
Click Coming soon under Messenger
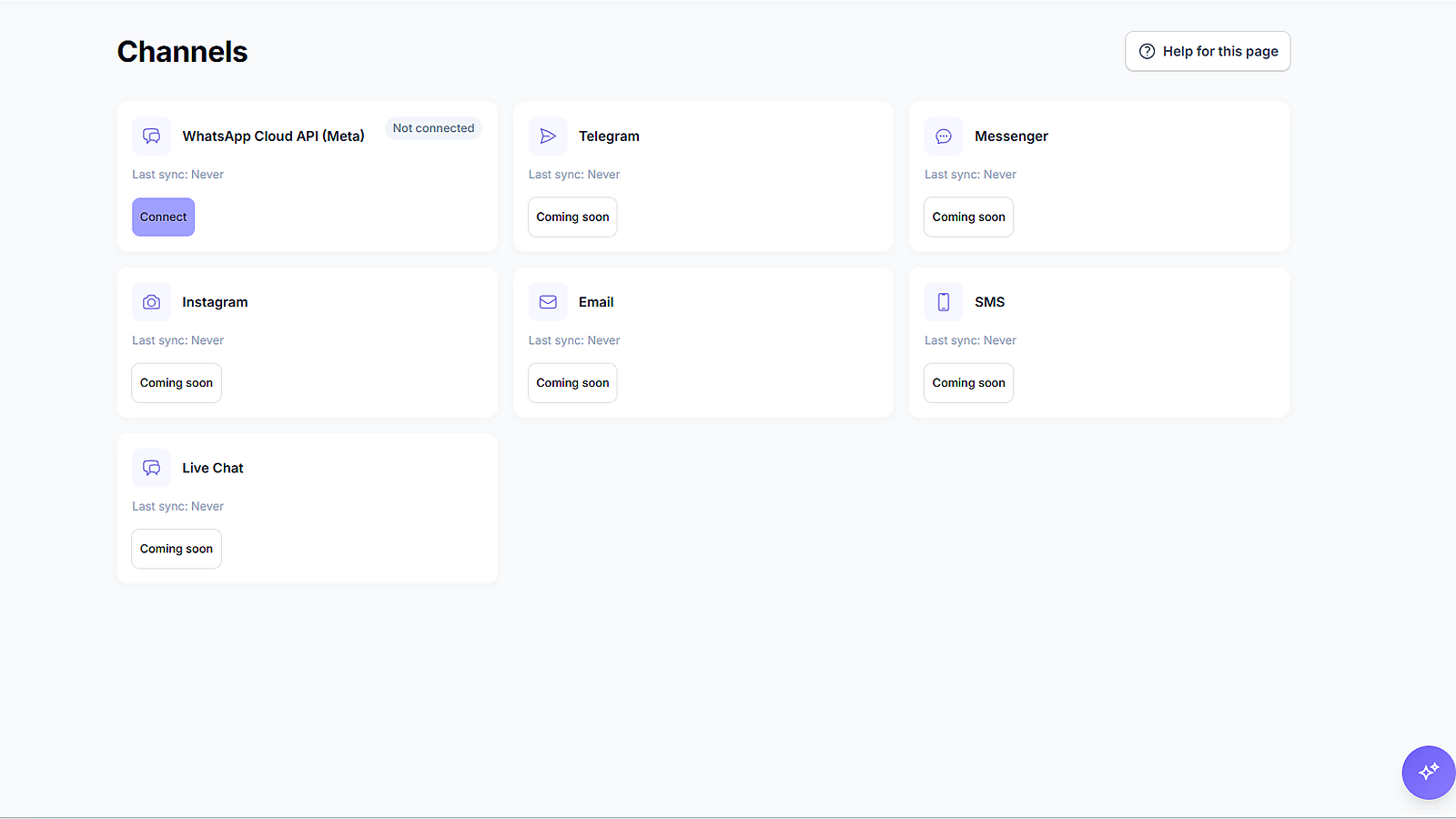pyautogui.click(x=968, y=217)
